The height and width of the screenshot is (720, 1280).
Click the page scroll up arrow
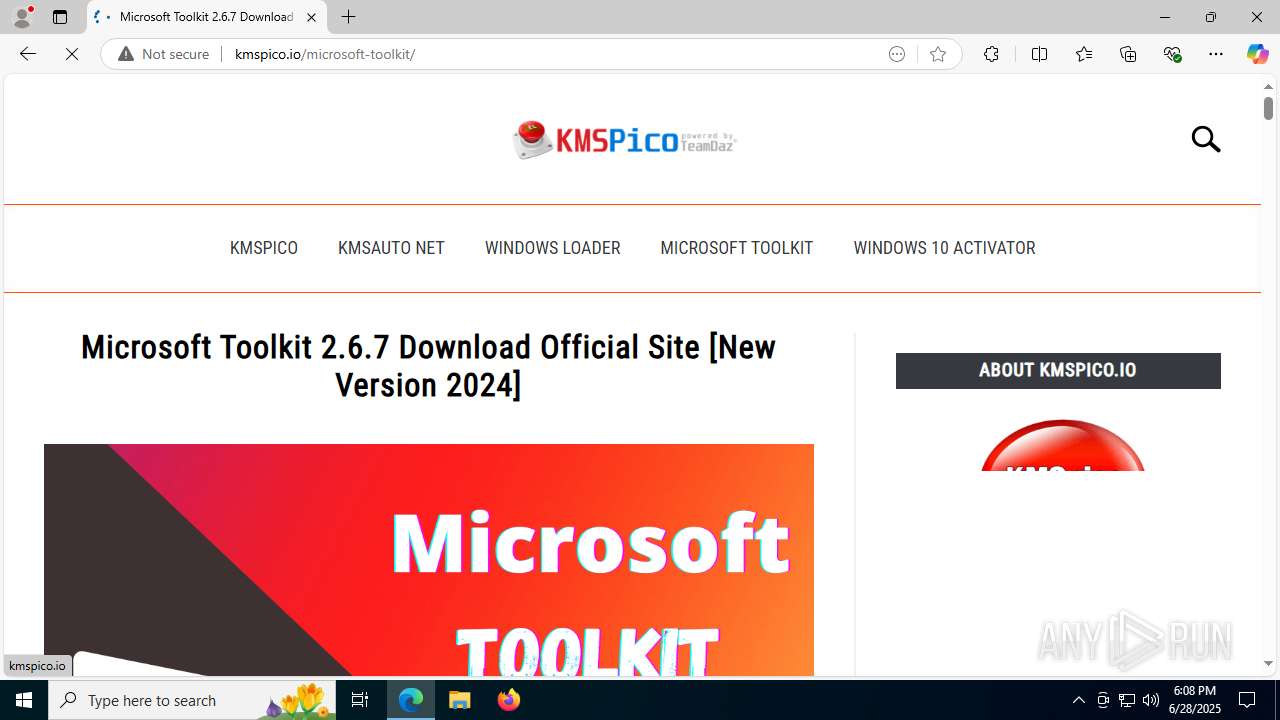1268,86
